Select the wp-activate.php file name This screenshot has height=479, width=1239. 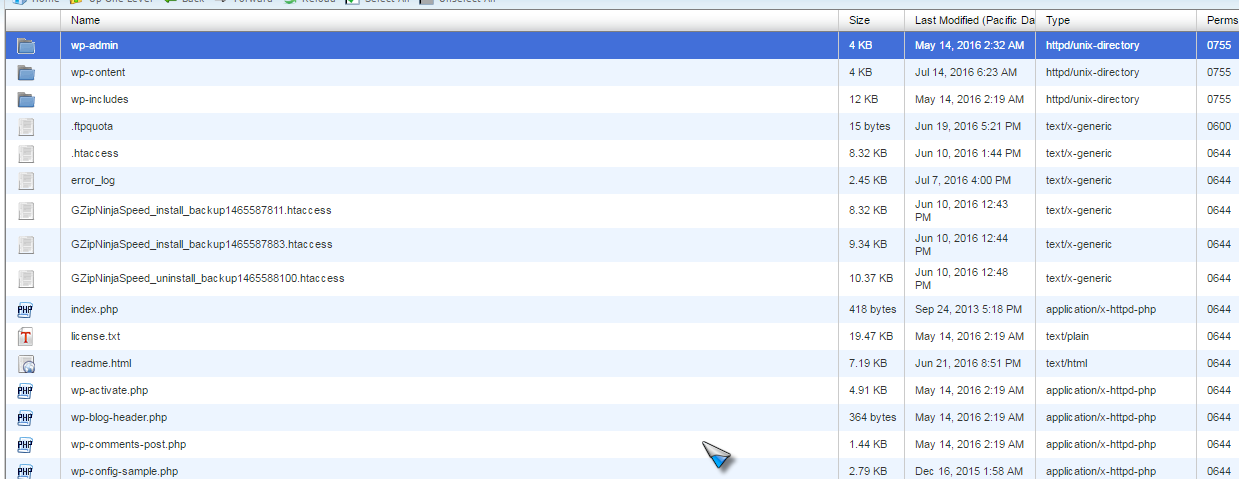point(109,391)
